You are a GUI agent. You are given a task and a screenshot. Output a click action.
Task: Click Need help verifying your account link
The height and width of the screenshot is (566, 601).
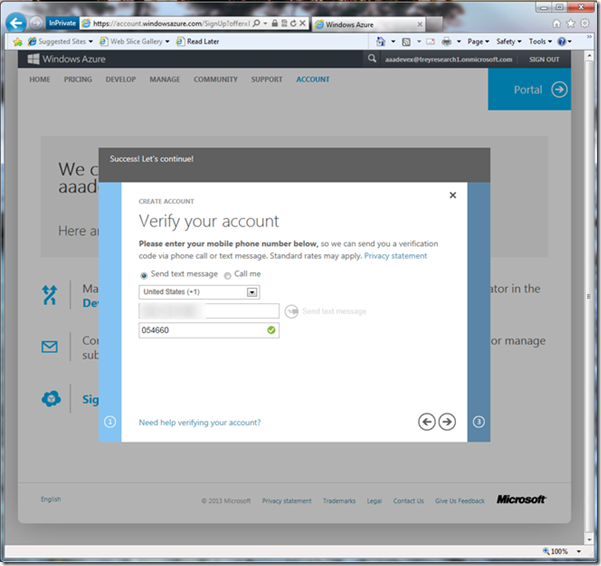200,422
